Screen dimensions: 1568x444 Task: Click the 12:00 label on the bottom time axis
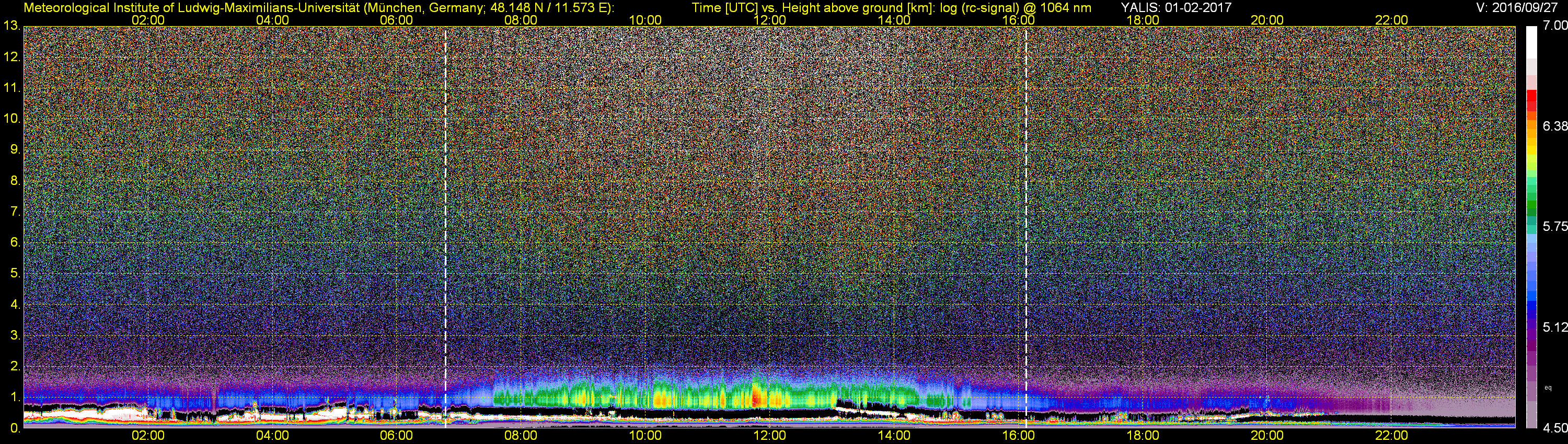[x=769, y=436]
